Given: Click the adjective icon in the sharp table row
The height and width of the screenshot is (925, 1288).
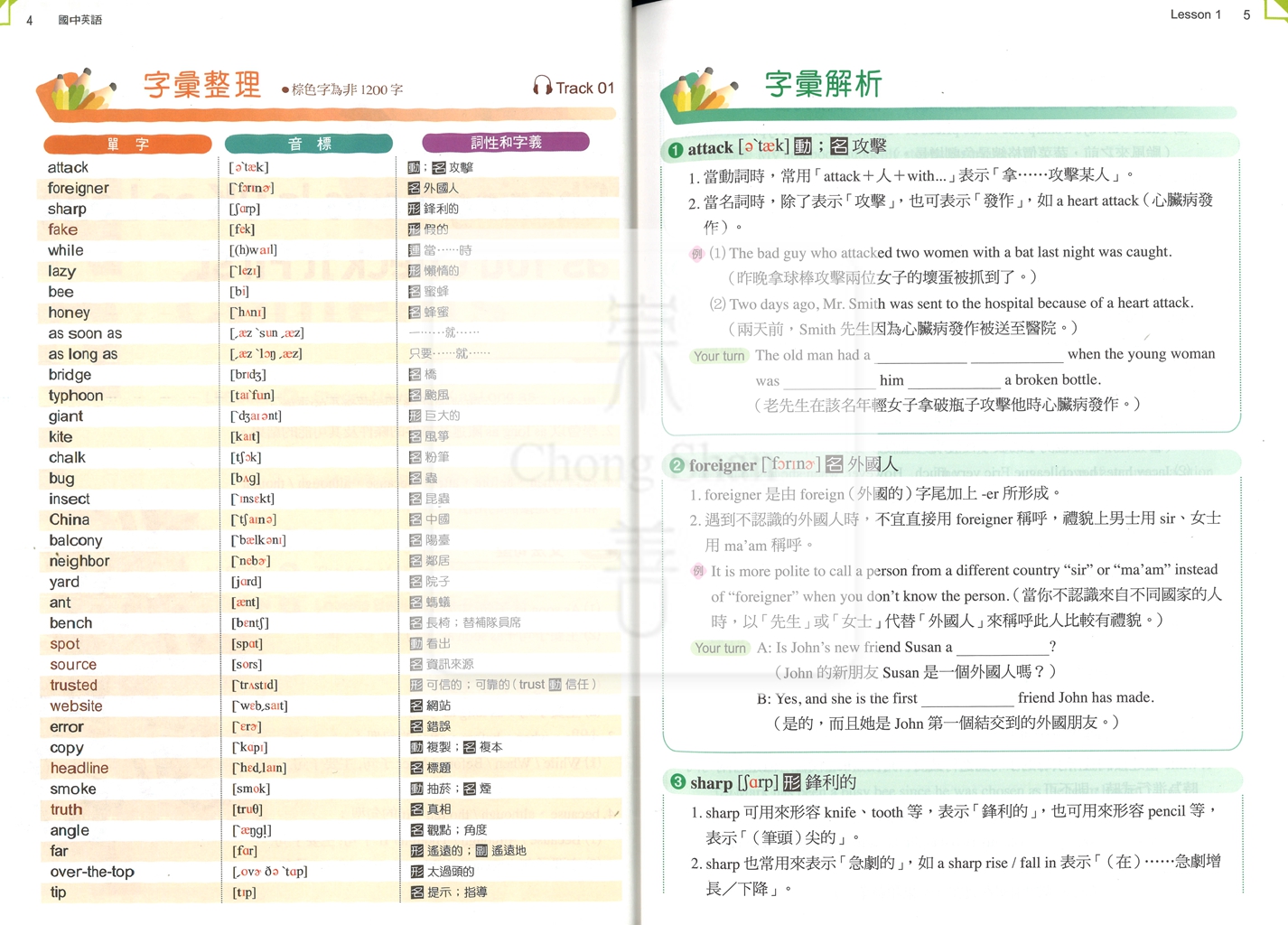Looking at the screenshot, I should tap(414, 209).
